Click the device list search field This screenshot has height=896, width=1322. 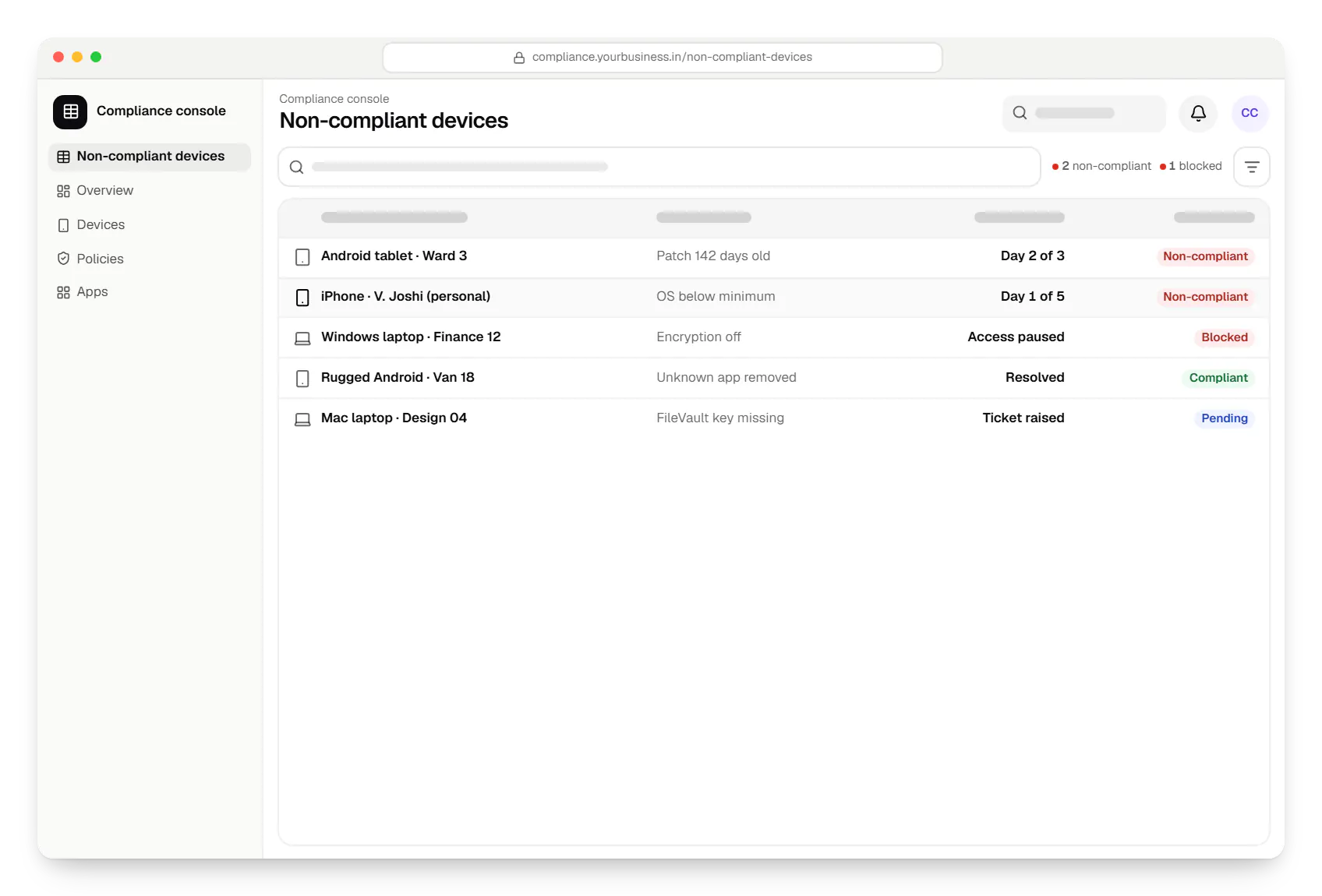pyautogui.click(x=659, y=167)
